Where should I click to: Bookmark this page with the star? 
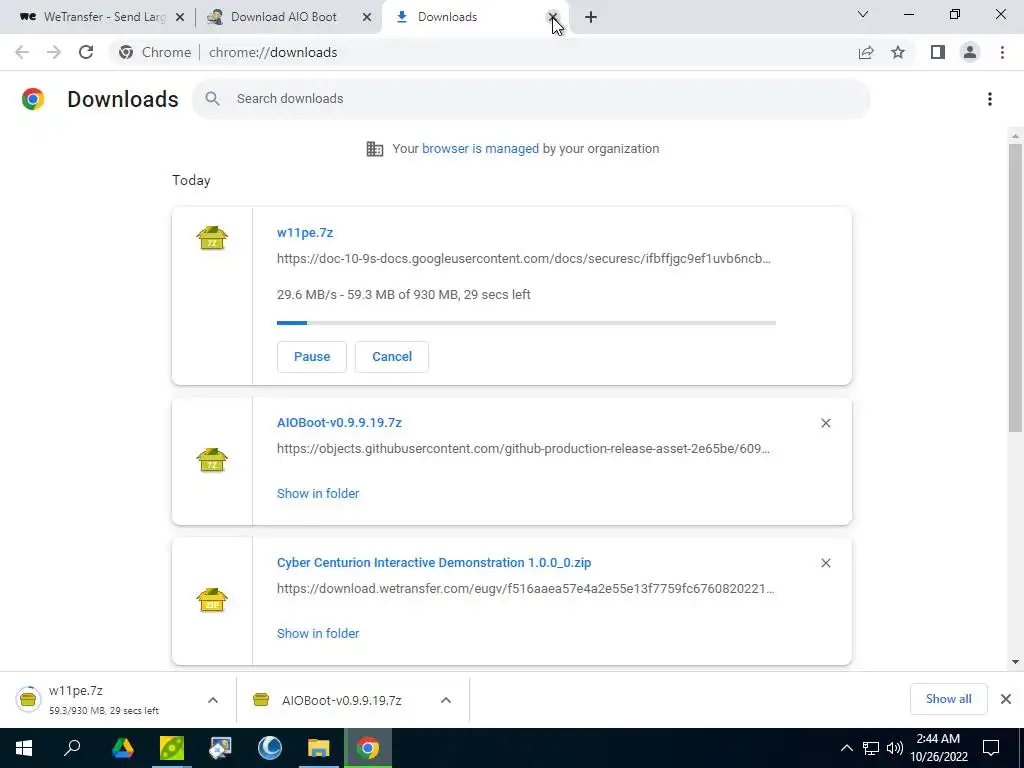898,52
